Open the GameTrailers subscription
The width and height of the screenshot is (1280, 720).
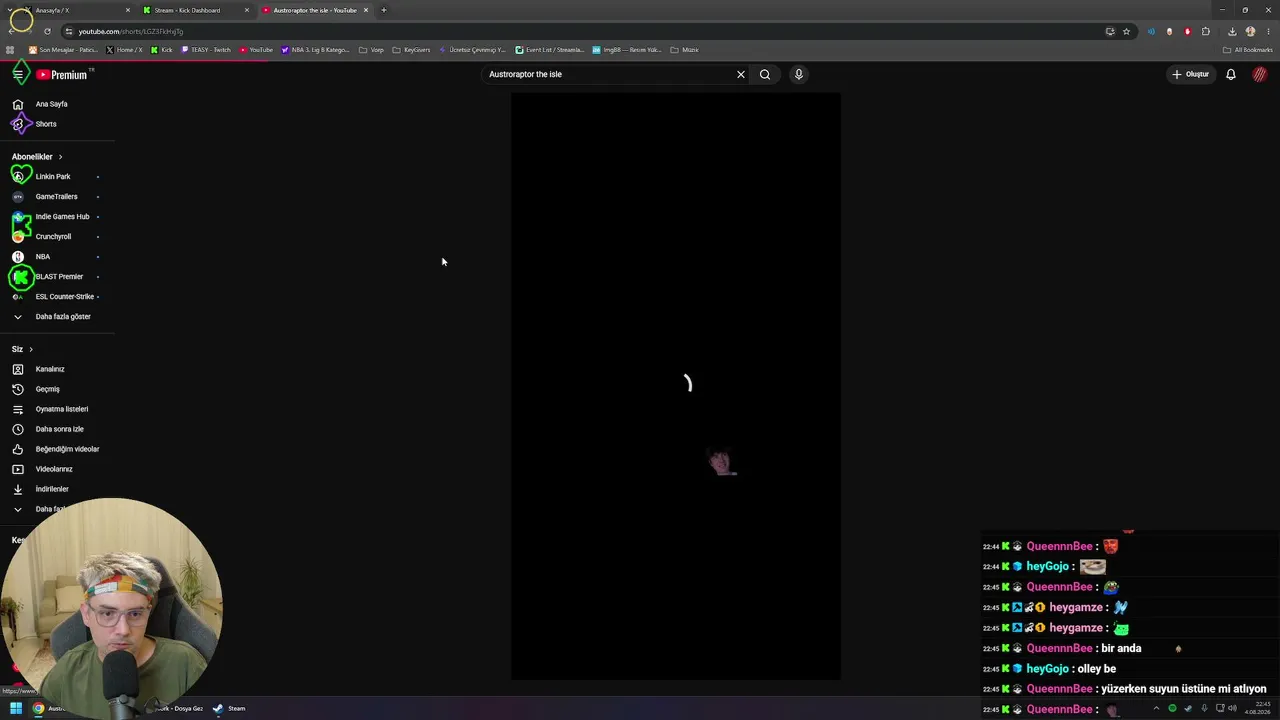(x=56, y=197)
